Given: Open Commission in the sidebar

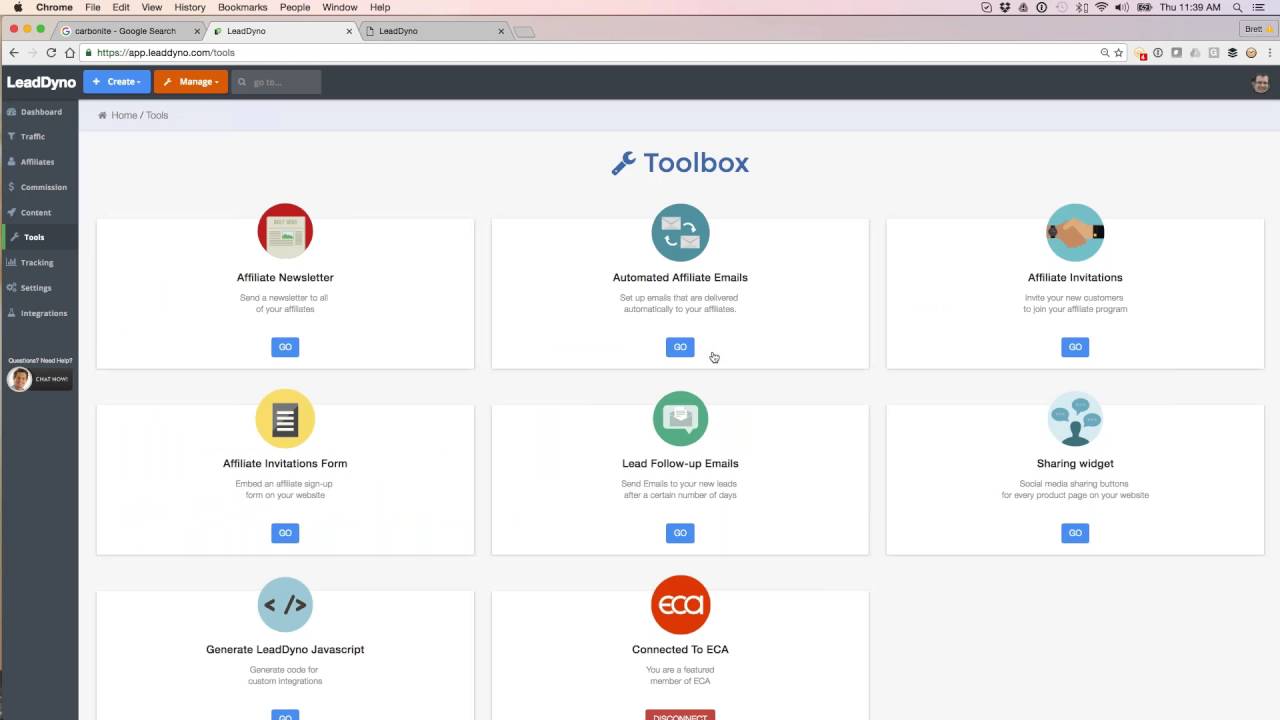Looking at the screenshot, I should 39,187.
